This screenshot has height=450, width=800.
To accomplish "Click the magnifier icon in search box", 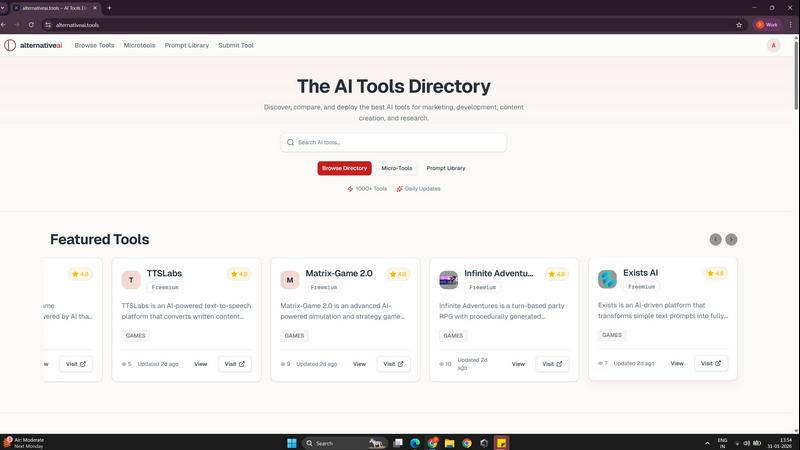I will point(290,142).
